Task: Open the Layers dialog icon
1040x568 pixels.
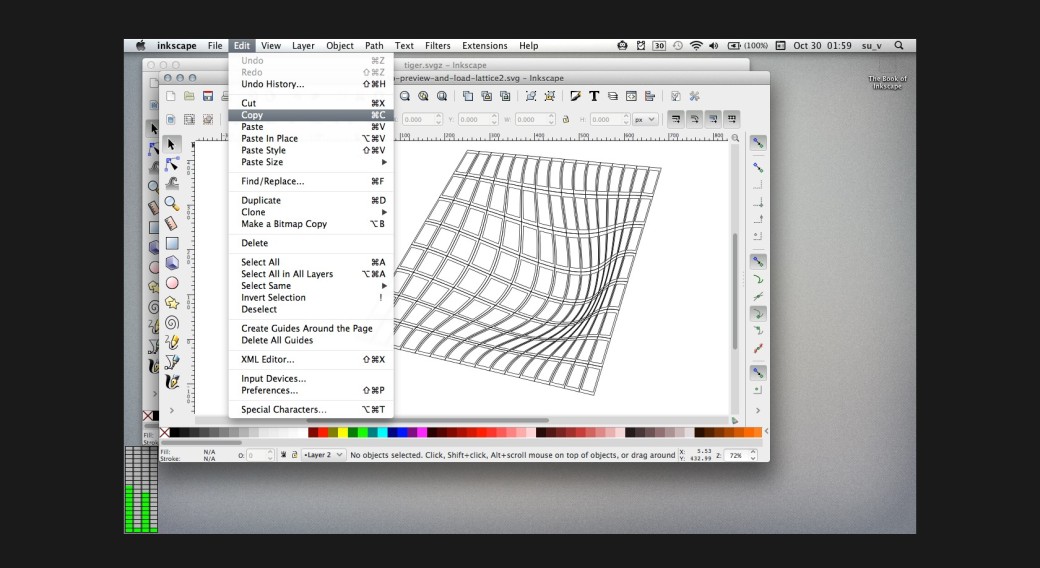Action: point(612,96)
